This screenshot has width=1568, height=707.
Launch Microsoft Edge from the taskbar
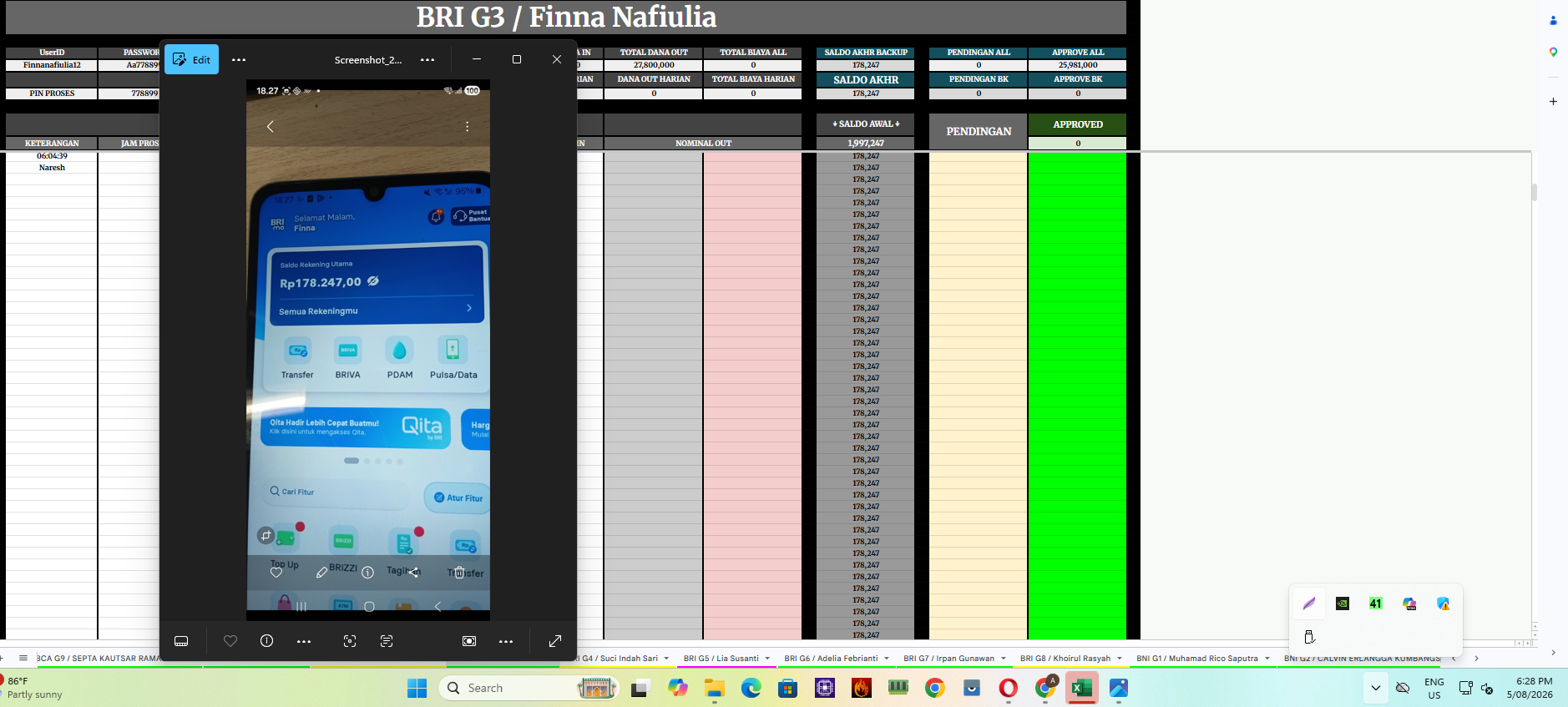751,688
